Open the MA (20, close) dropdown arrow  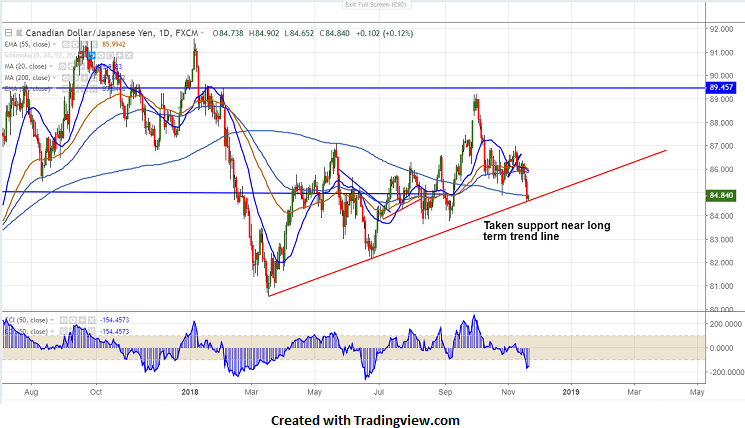coord(51,66)
